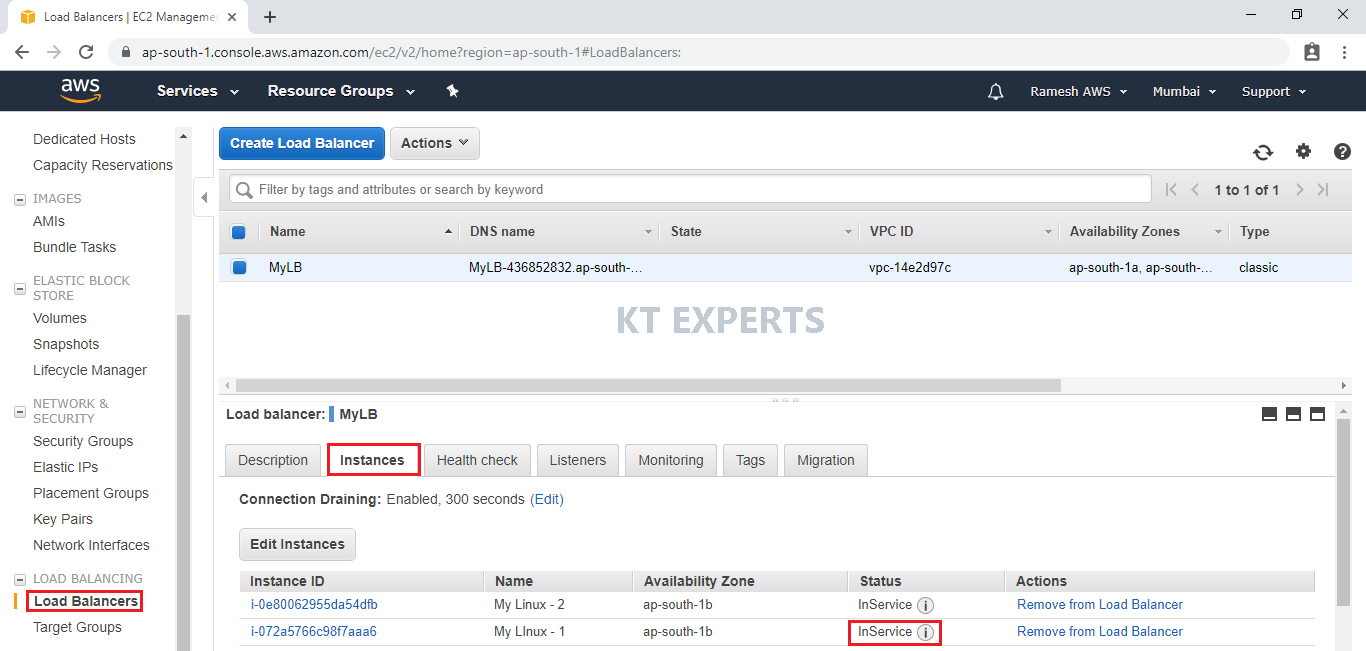Open the browser extension icon in toolbar
This screenshot has width=1366, height=651.
[x=1312, y=52]
